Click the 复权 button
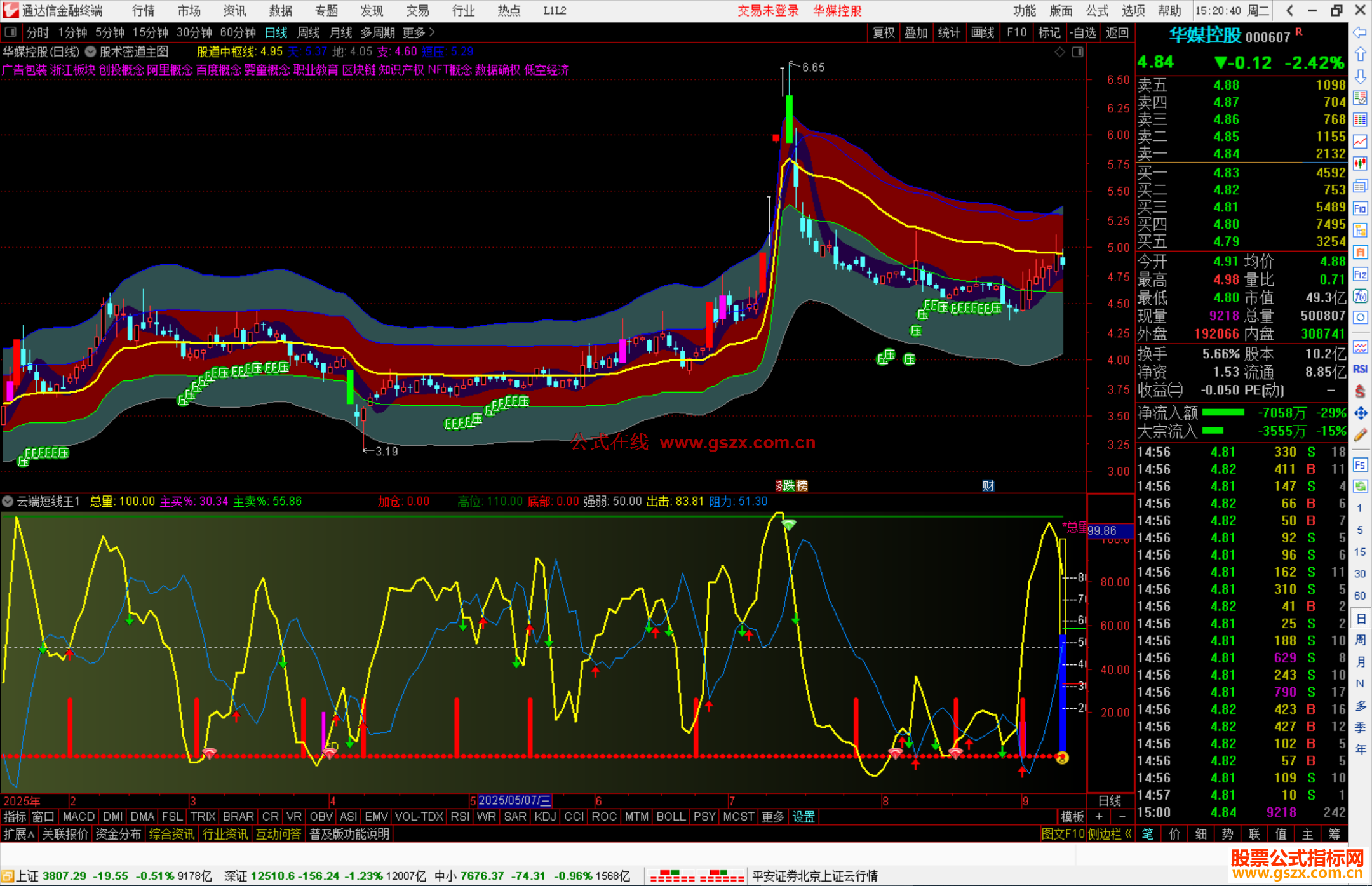 pyautogui.click(x=884, y=32)
